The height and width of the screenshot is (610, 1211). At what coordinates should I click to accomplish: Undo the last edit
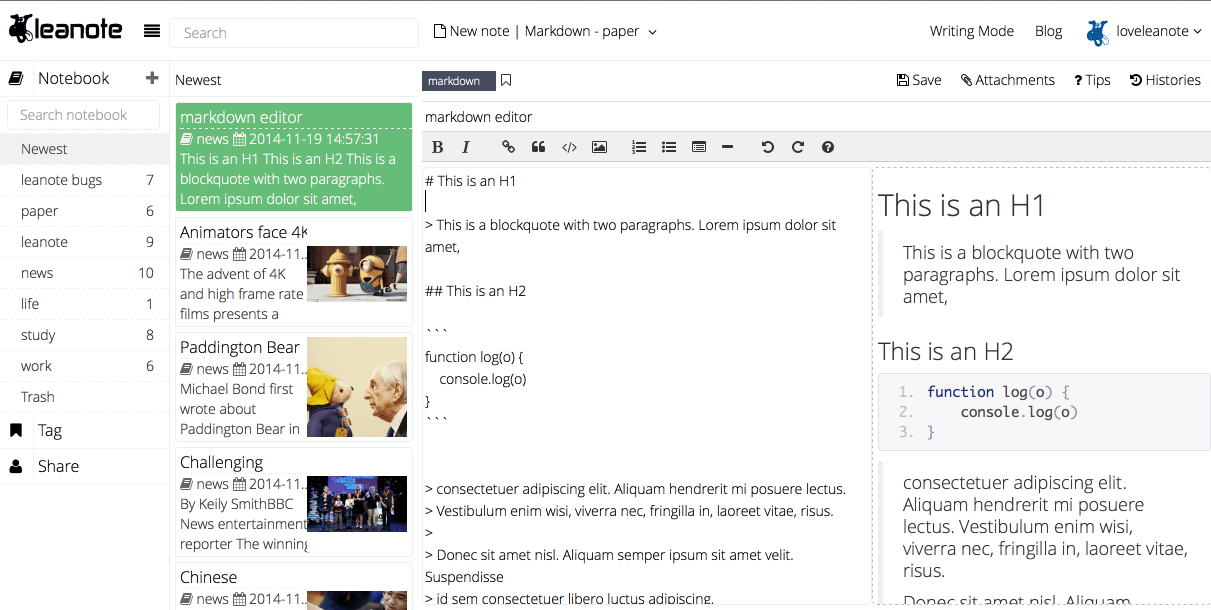coord(767,147)
